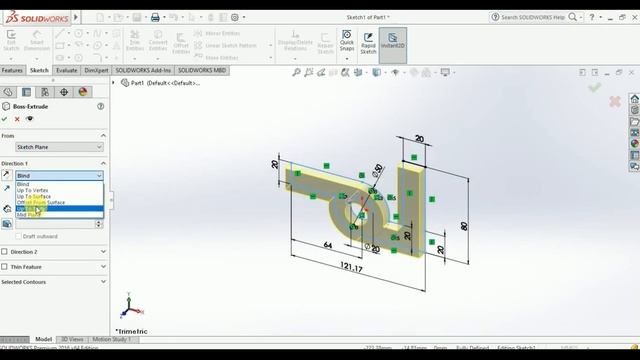Click the Quick Snaps tool
The height and width of the screenshot is (360, 640).
pyautogui.click(x=347, y=41)
